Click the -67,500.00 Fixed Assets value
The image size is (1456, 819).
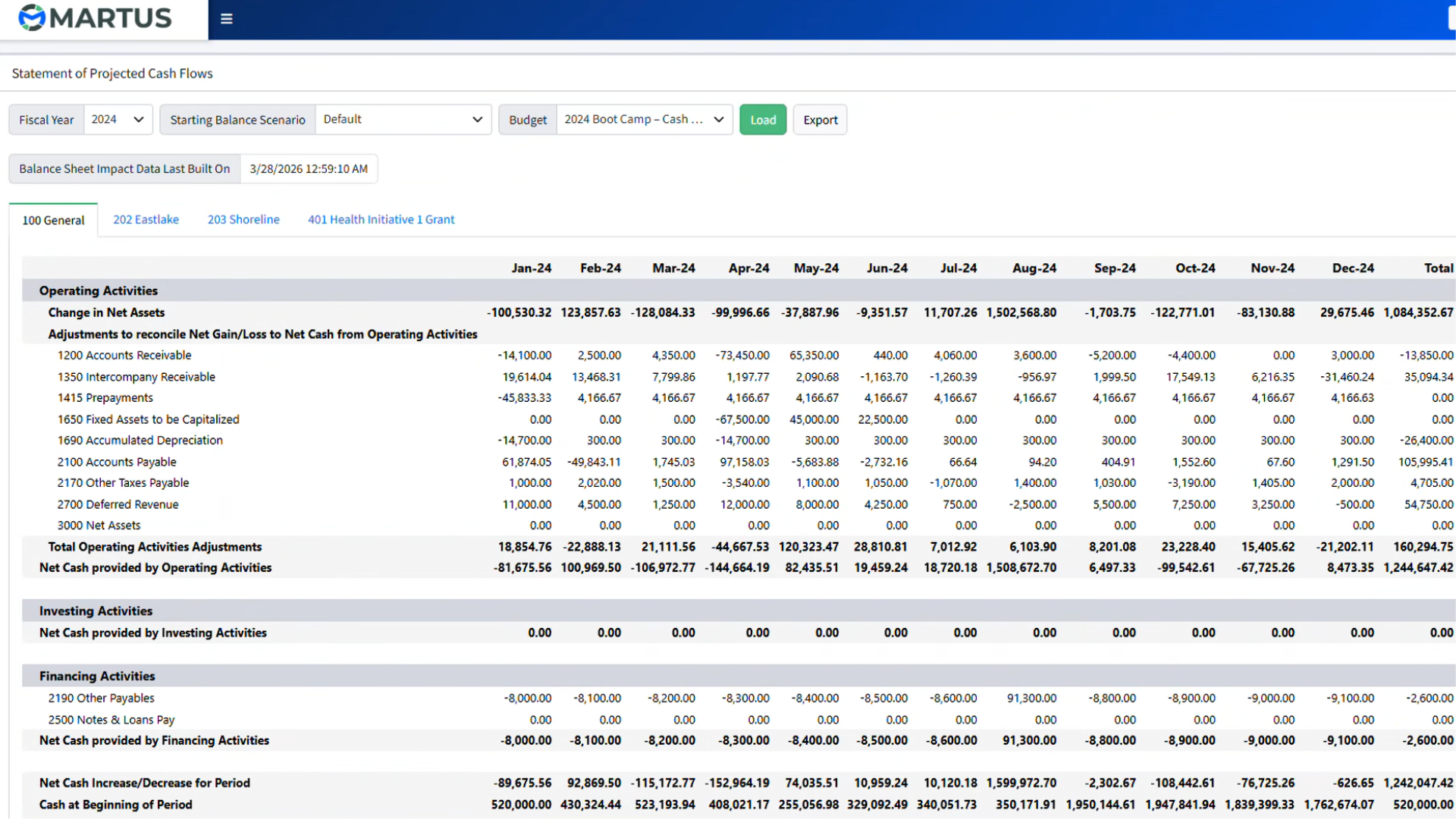[742, 419]
